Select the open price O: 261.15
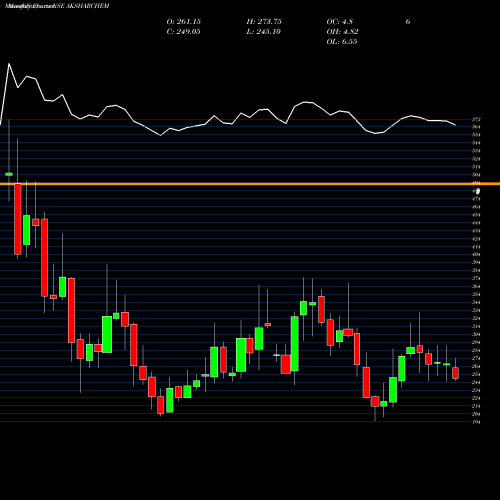The height and width of the screenshot is (500, 500). (184, 22)
